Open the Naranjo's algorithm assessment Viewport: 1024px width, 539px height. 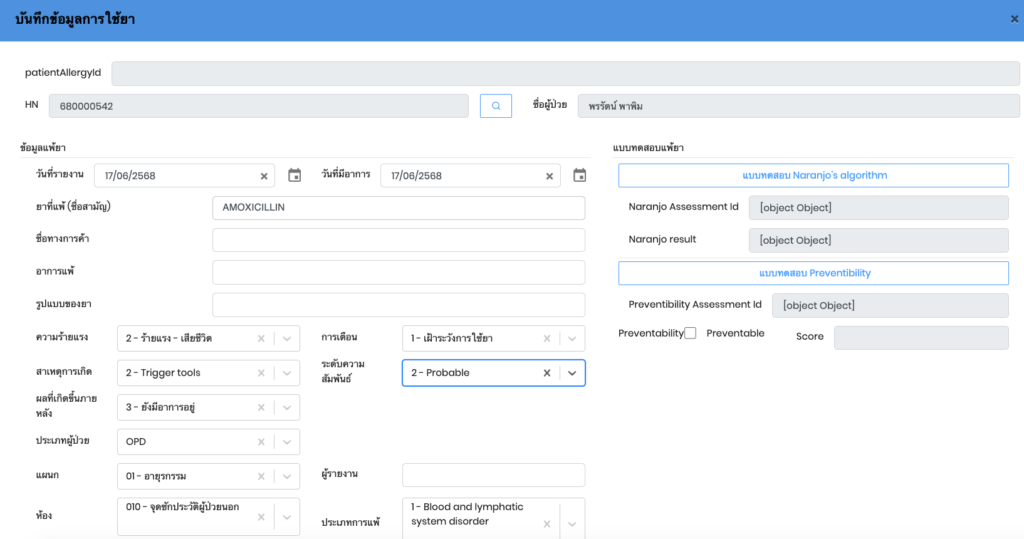813,176
